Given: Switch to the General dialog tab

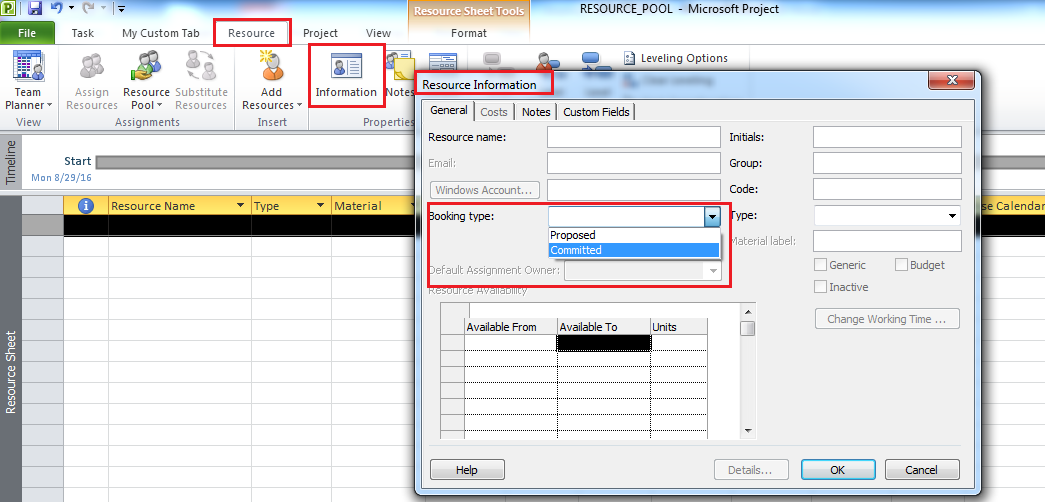Looking at the screenshot, I should [449, 111].
